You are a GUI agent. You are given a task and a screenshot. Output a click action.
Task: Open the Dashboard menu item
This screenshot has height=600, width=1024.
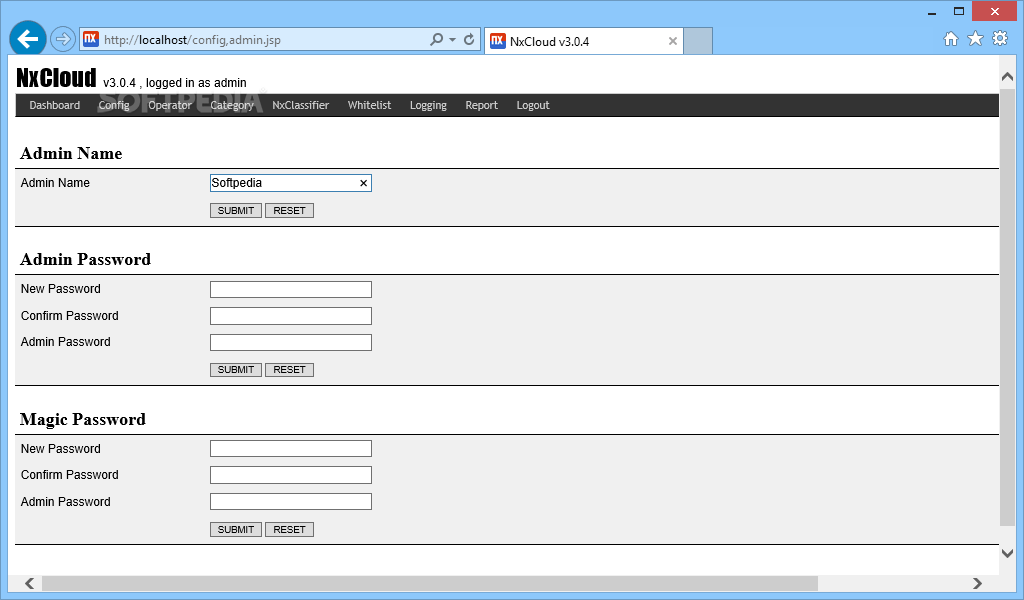pos(55,105)
